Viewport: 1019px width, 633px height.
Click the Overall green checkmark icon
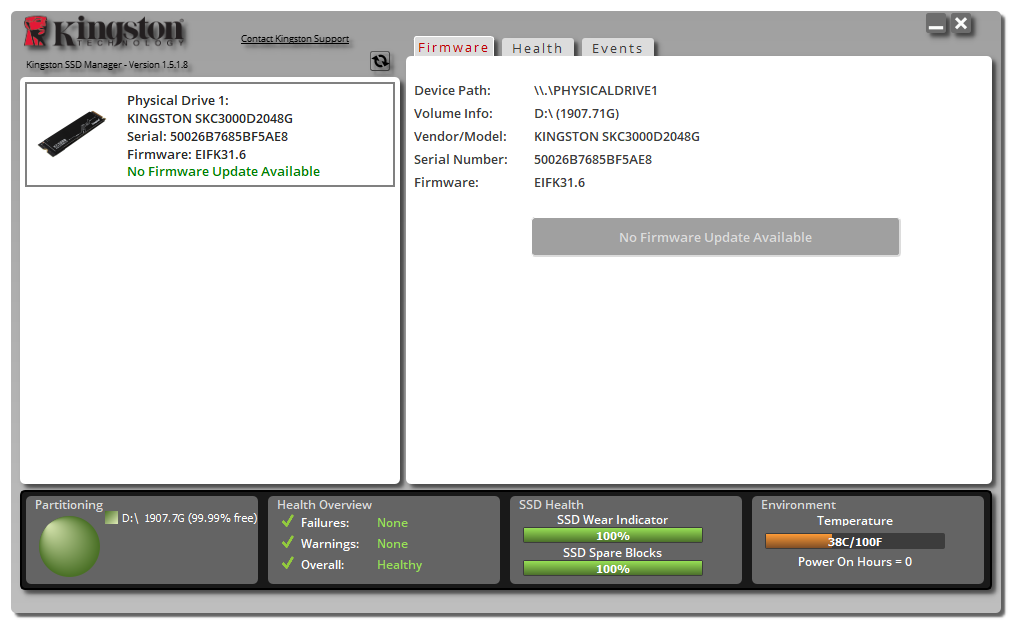(288, 563)
